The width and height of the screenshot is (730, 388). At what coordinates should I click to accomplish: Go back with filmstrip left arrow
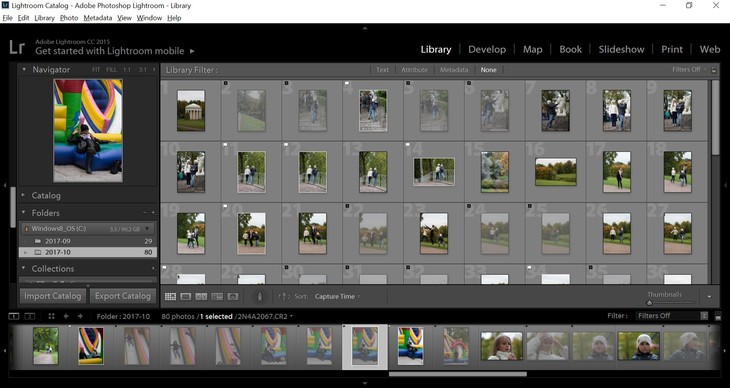pos(66,316)
